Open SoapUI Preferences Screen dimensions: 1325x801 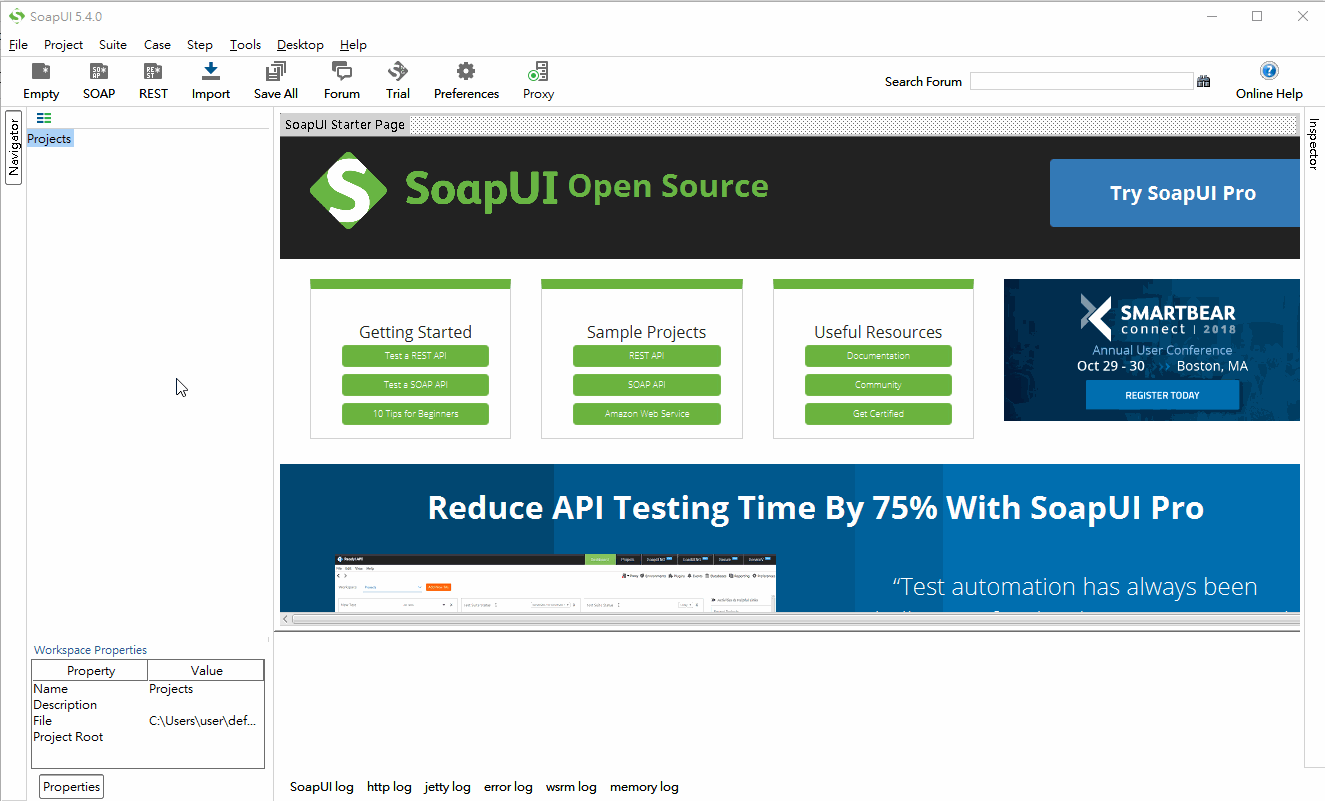(466, 80)
